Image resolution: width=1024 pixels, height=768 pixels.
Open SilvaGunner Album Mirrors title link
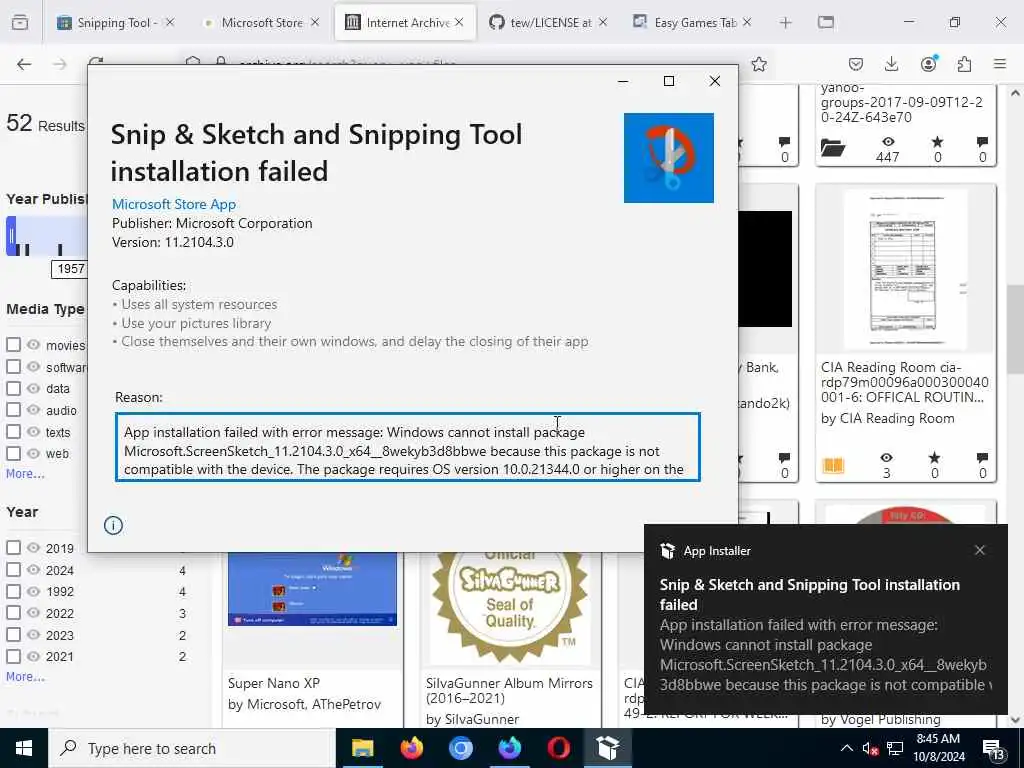509,690
